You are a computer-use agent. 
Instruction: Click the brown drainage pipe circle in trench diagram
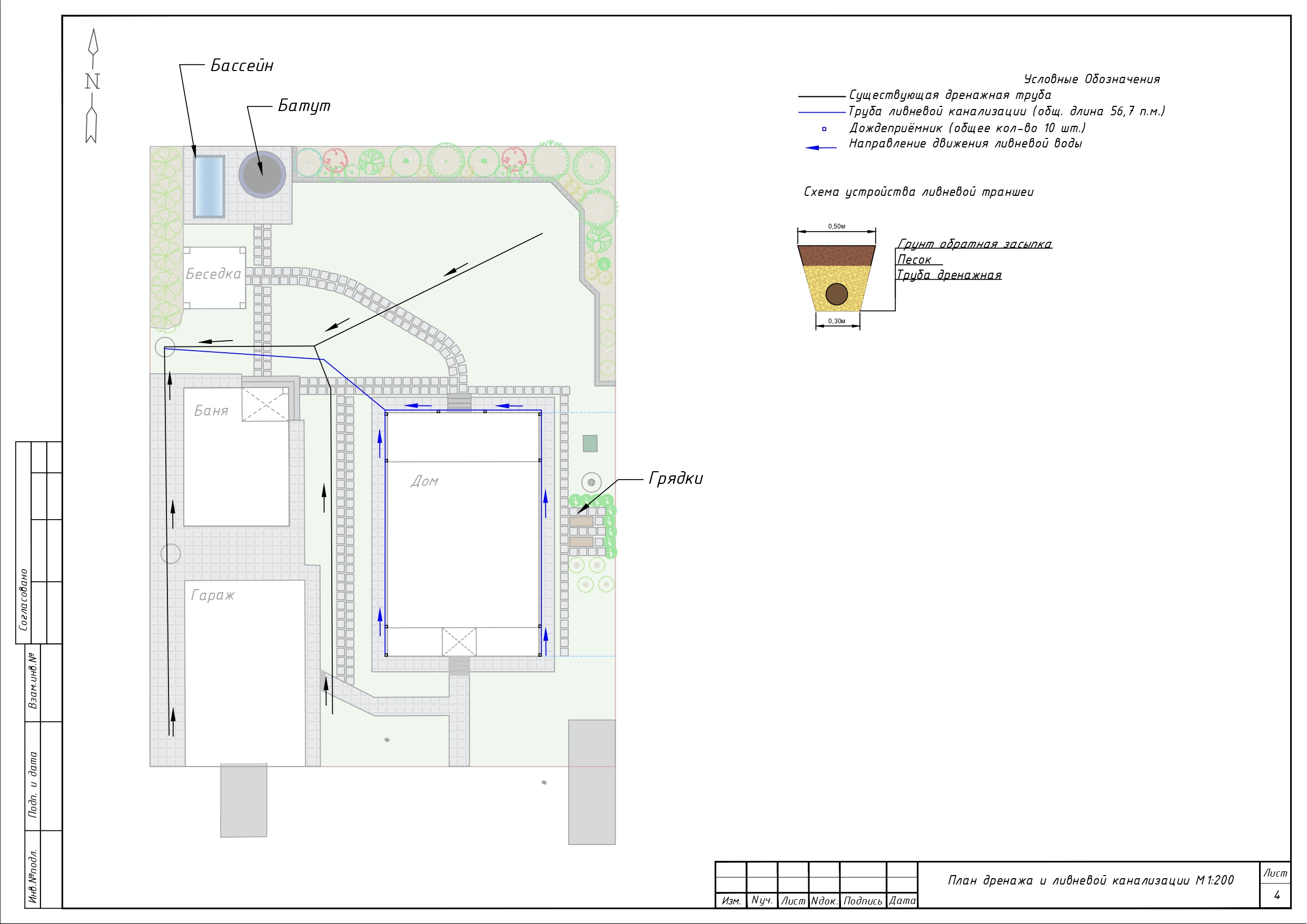[x=836, y=294]
